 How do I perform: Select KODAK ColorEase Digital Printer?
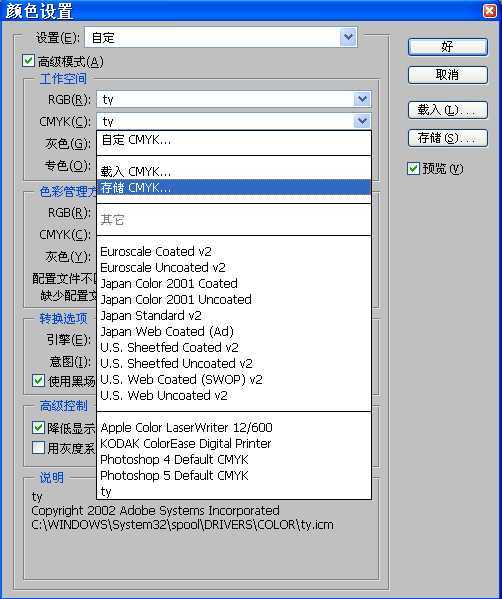[x=234, y=444]
